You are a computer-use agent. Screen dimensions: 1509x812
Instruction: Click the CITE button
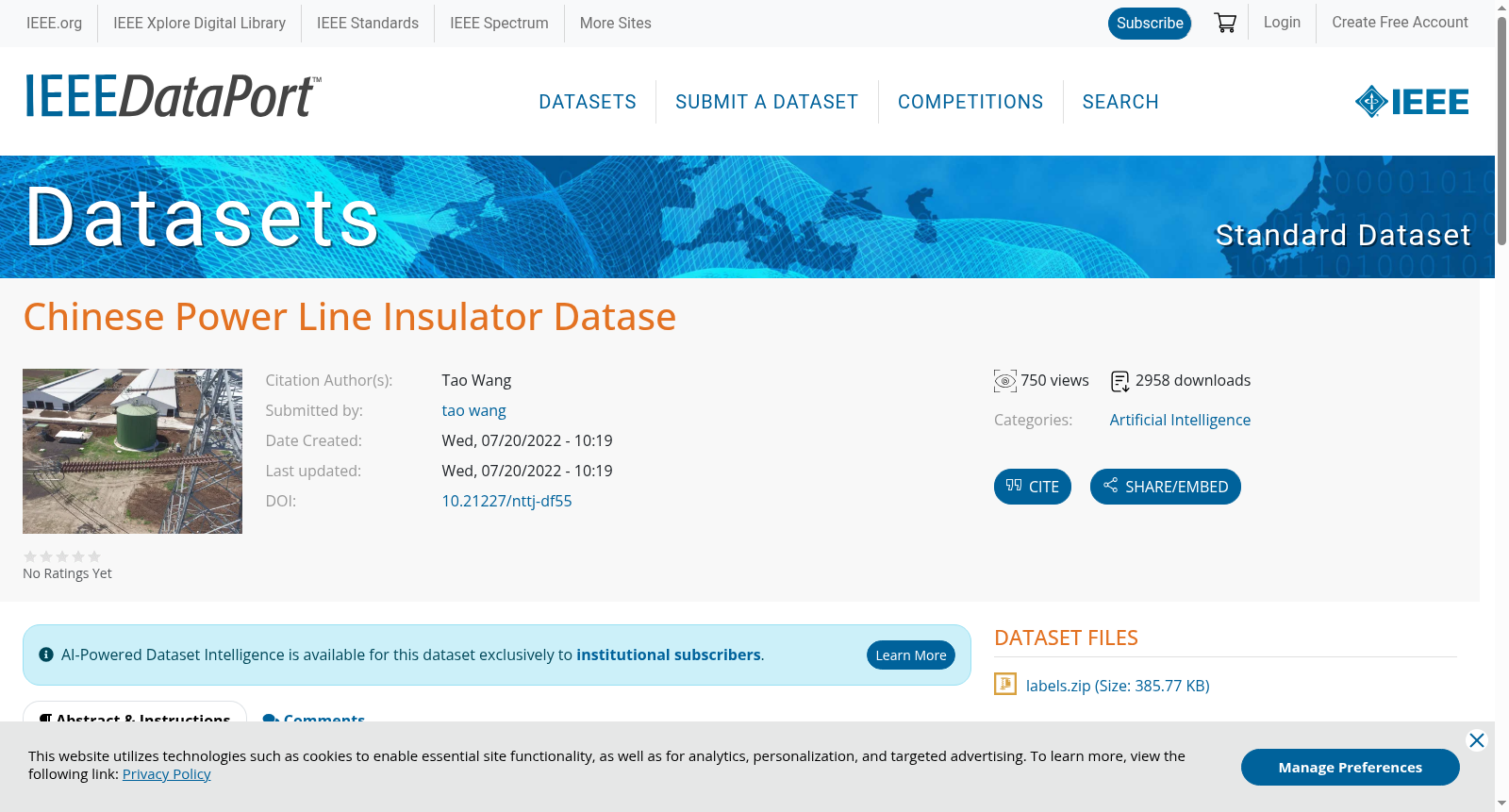coord(1033,487)
